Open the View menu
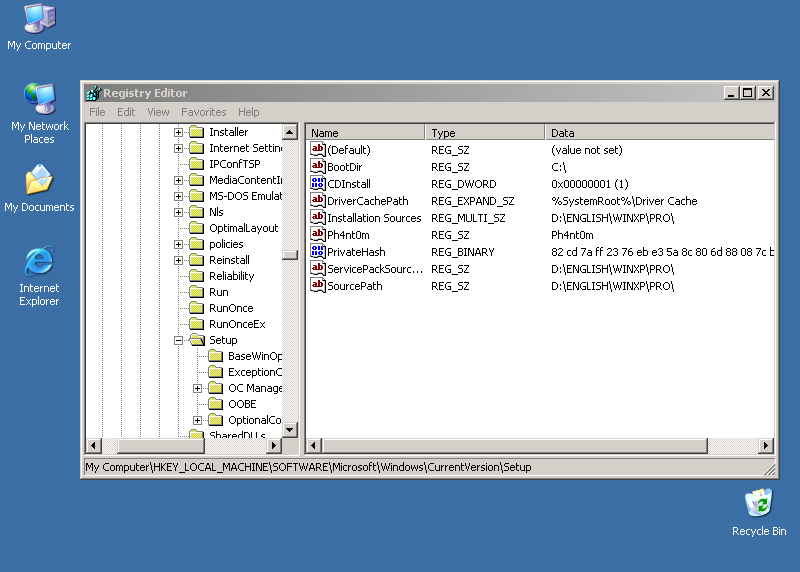 coord(158,112)
